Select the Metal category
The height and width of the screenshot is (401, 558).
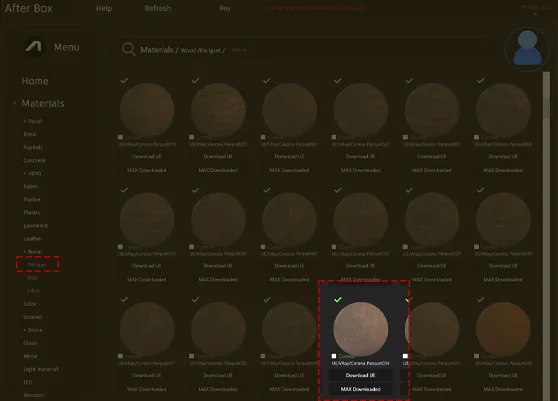(30, 356)
